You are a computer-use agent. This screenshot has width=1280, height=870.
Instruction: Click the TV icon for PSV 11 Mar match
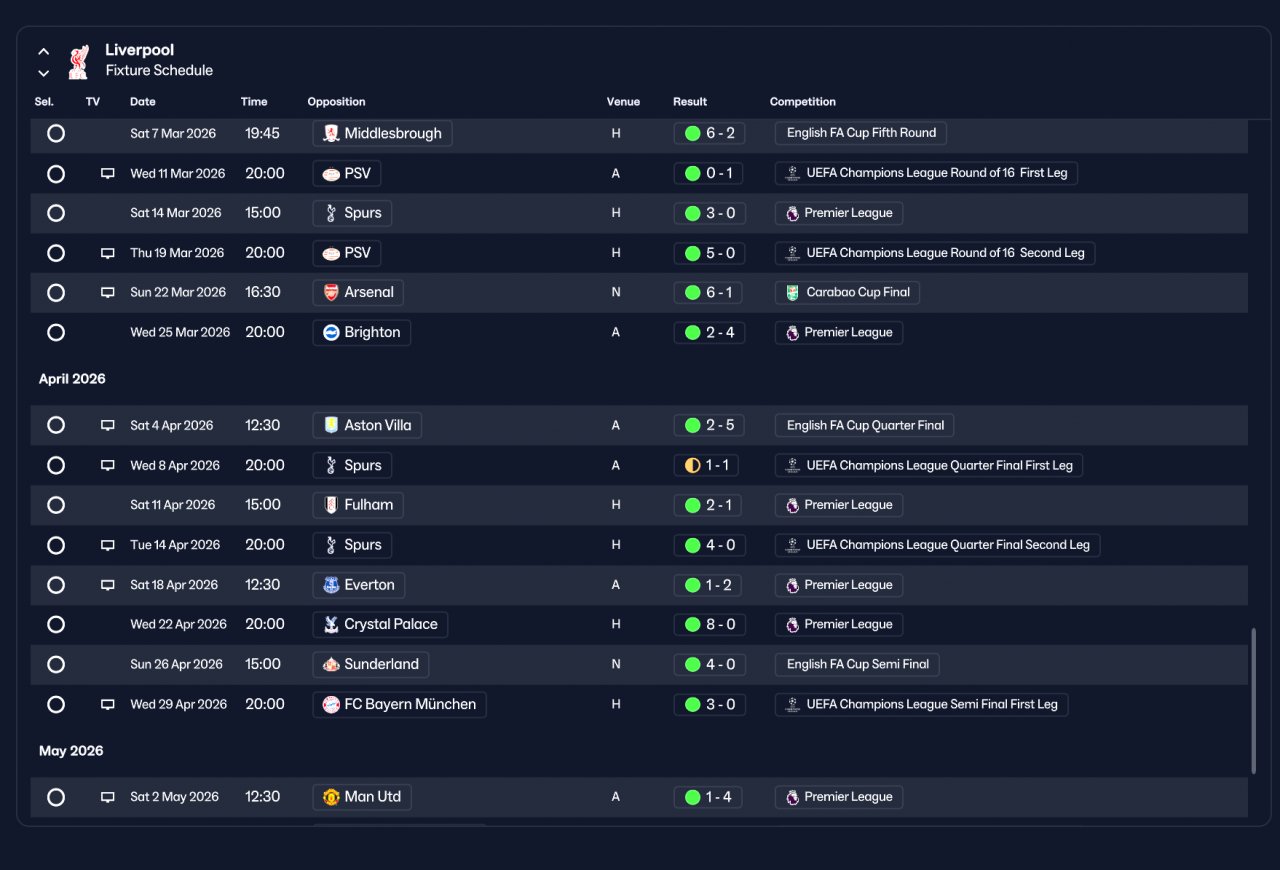pos(108,174)
